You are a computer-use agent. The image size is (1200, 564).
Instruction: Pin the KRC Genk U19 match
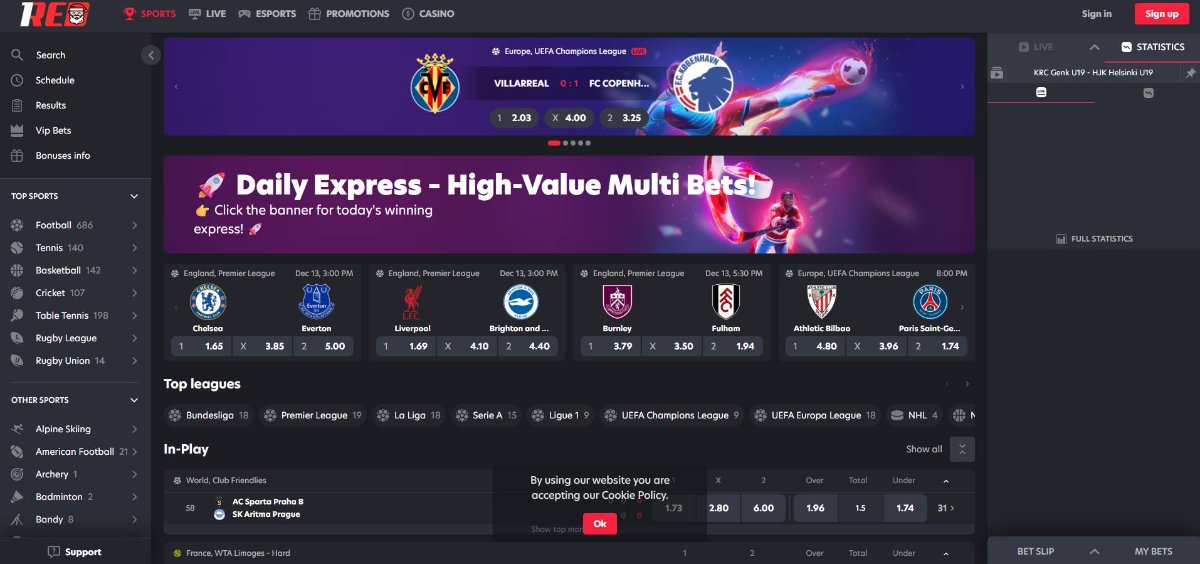[1190, 73]
